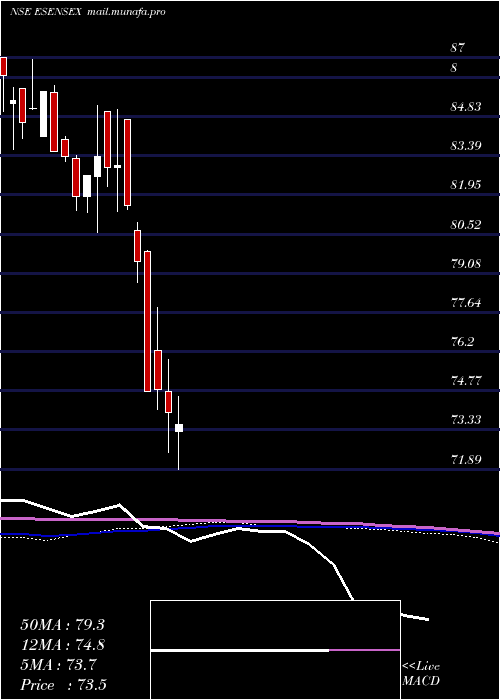Click the 83.39 price level label
The height and width of the screenshot is (700, 500).
pyautogui.click(x=466, y=146)
